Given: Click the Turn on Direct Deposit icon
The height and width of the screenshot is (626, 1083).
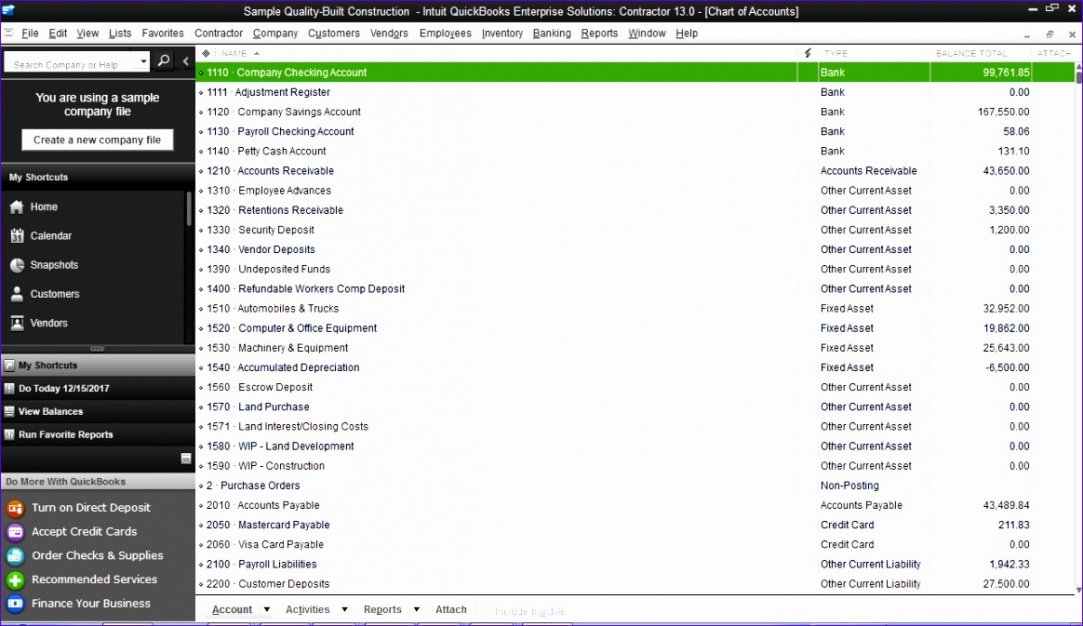Looking at the screenshot, I should (x=15, y=508).
